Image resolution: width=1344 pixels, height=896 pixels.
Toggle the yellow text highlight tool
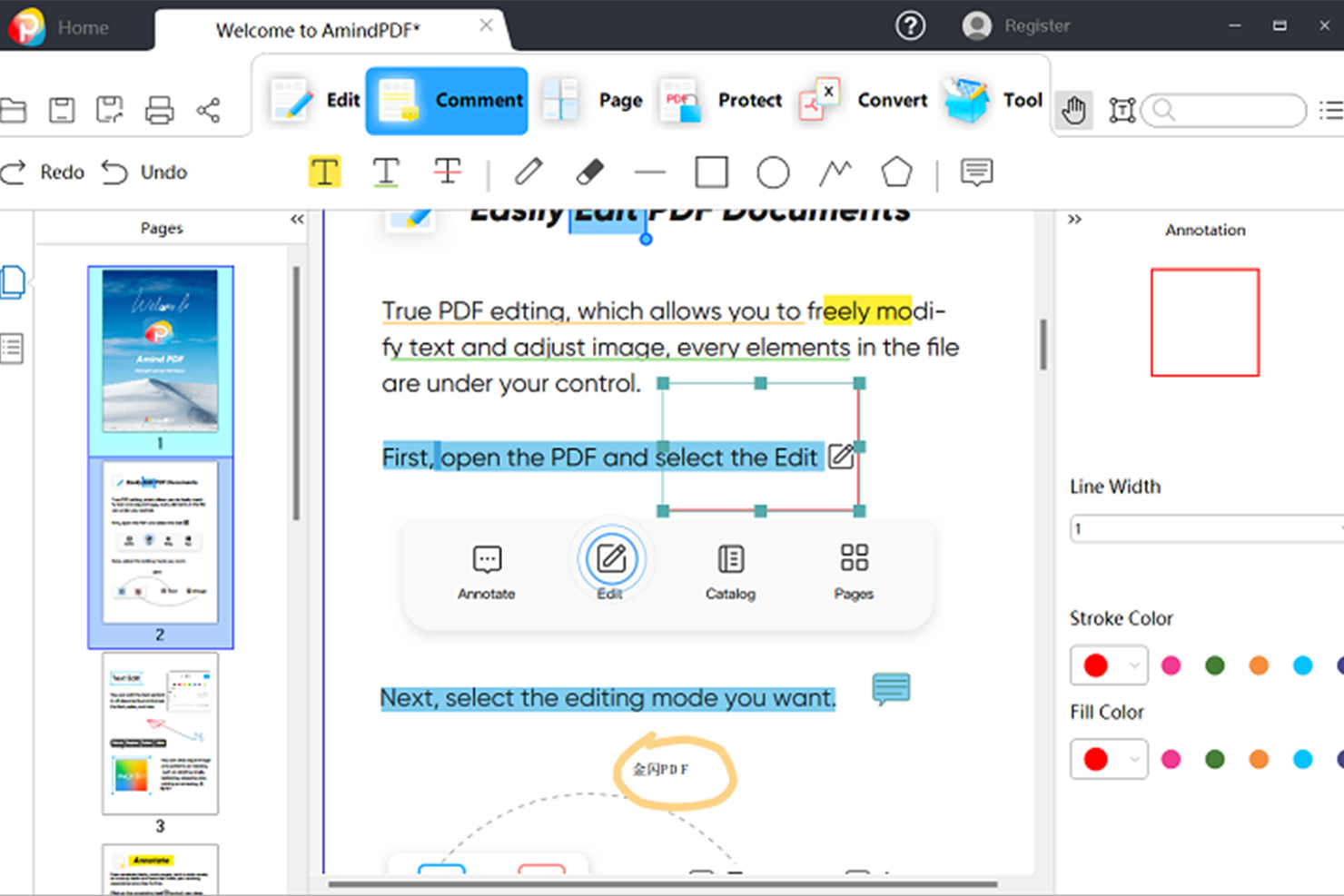point(324,172)
